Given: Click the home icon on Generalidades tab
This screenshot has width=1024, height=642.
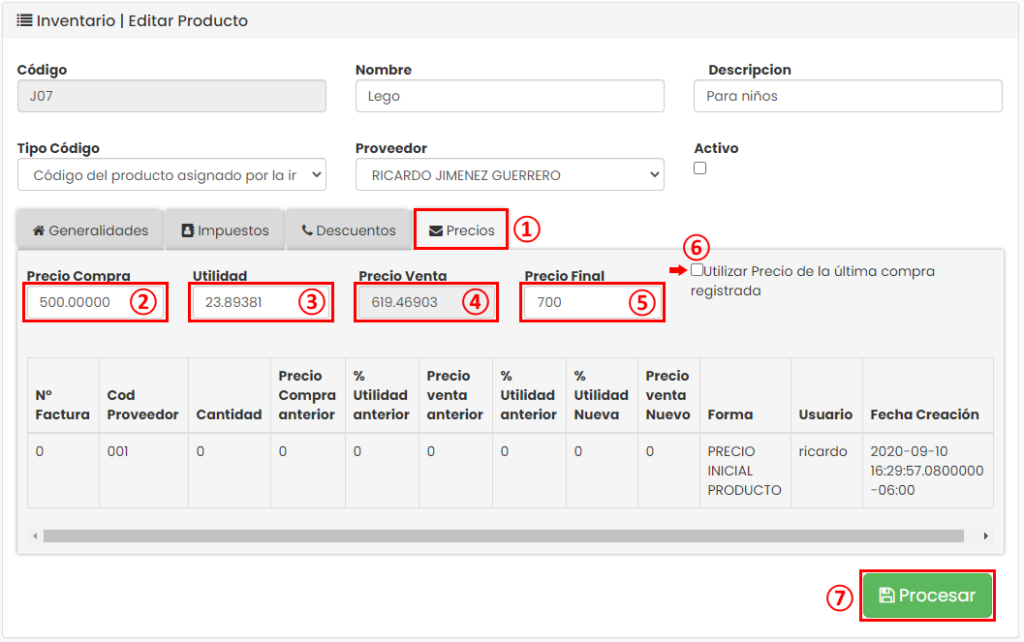Looking at the screenshot, I should pos(41,229).
